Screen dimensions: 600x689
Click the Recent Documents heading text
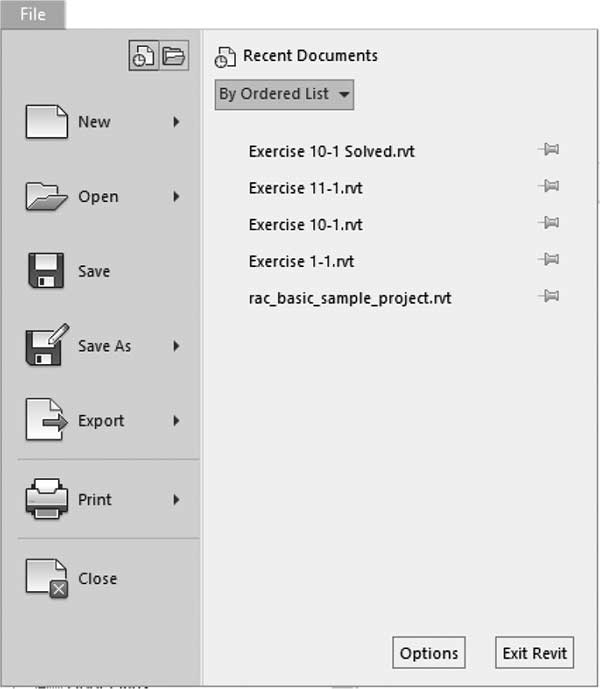(x=310, y=56)
